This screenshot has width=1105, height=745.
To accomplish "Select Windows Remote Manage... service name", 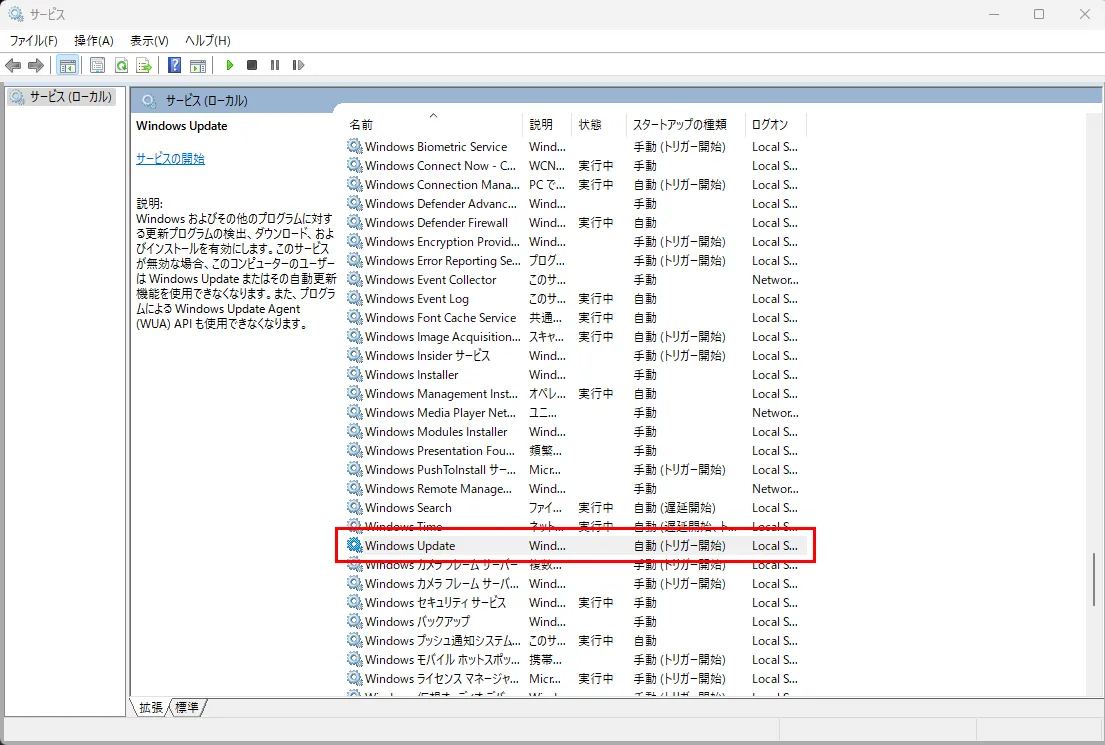I will pos(438,488).
